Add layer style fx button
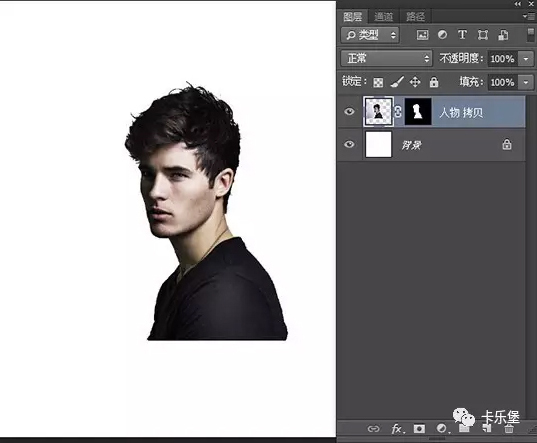The width and height of the screenshot is (537, 443). [397, 429]
